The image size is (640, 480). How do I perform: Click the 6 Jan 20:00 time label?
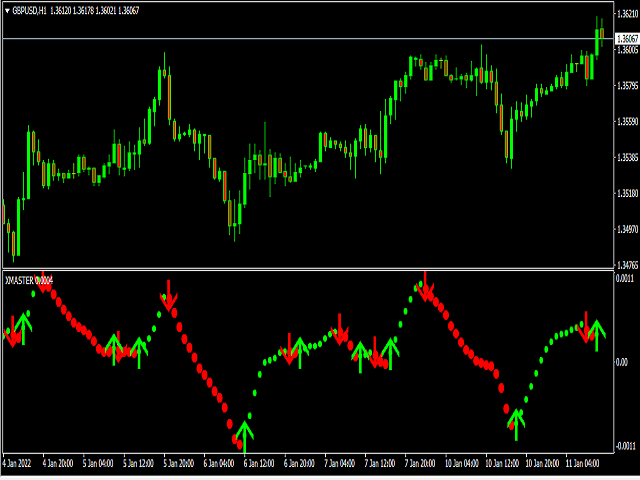[x=300, y=463]
